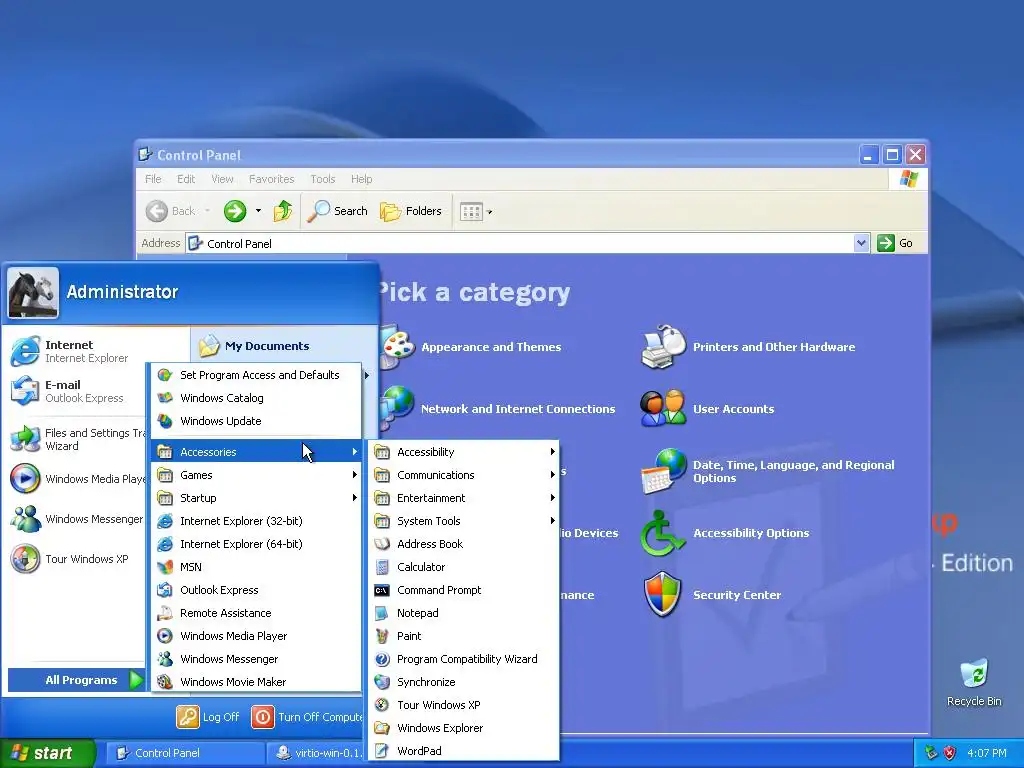This screenshot has width=1024, height=768.
Task: Click Set Program Access and Defaults icon
Action: [165, 375]
